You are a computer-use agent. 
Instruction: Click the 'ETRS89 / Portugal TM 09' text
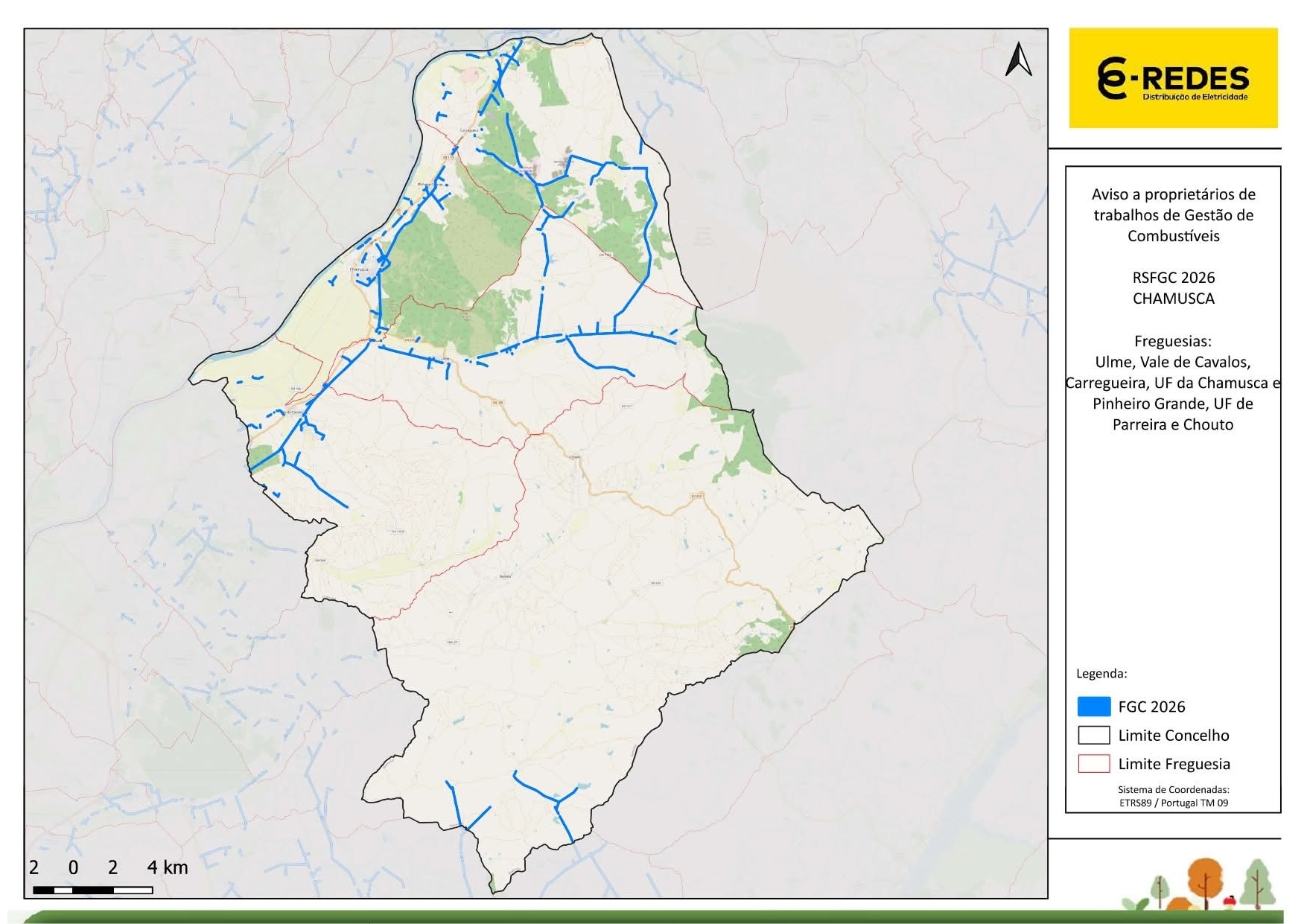(1173, 803)
